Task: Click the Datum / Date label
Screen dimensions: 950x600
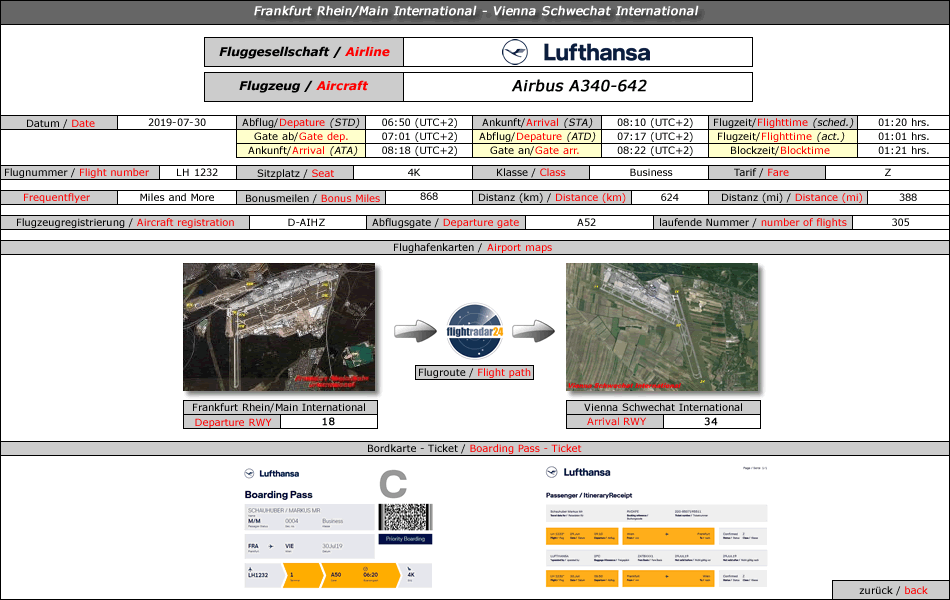Action: click(59, 123)
